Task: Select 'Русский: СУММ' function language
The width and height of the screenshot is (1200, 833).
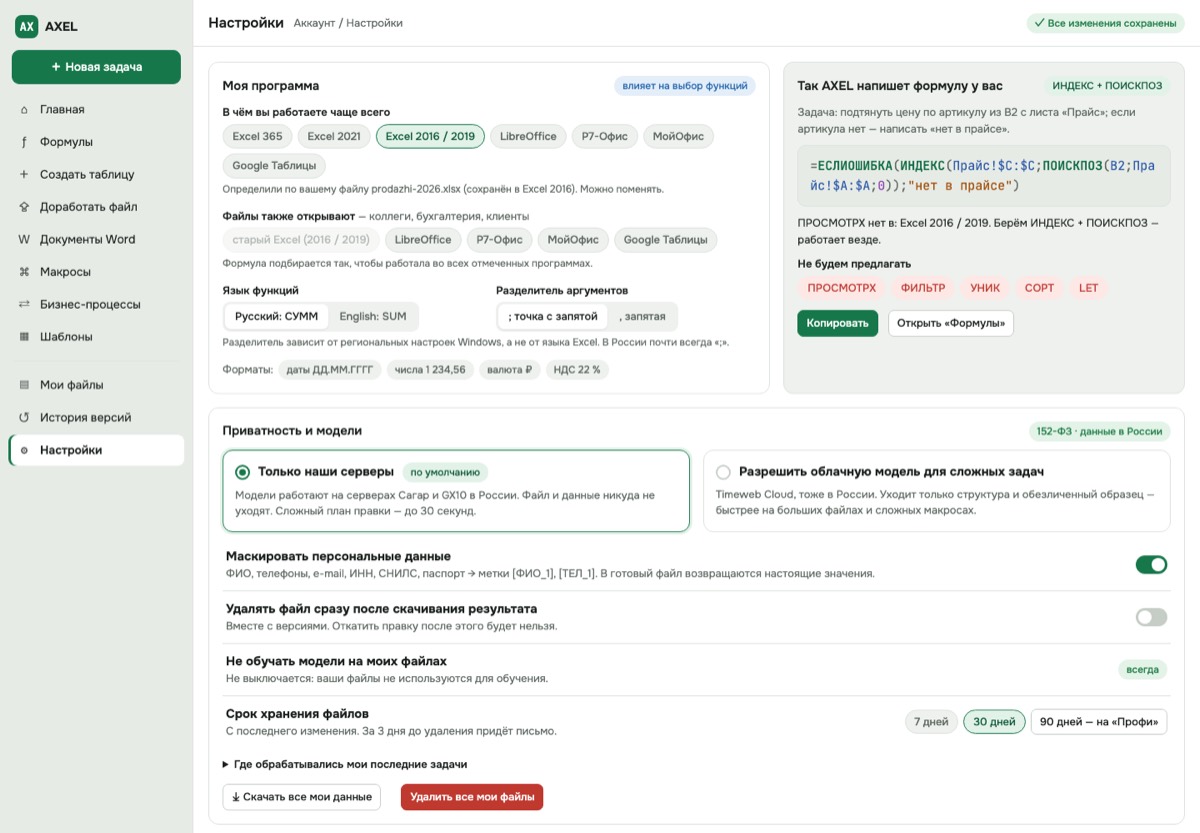Action: tap(276, 317)
